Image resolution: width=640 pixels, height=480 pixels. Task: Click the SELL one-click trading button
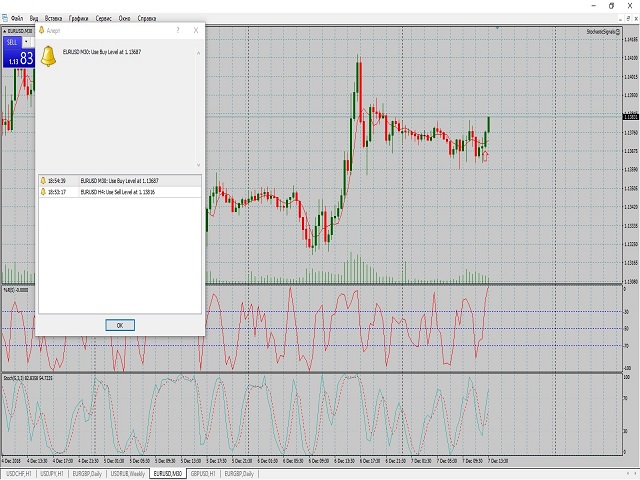[x=12, y=41]
